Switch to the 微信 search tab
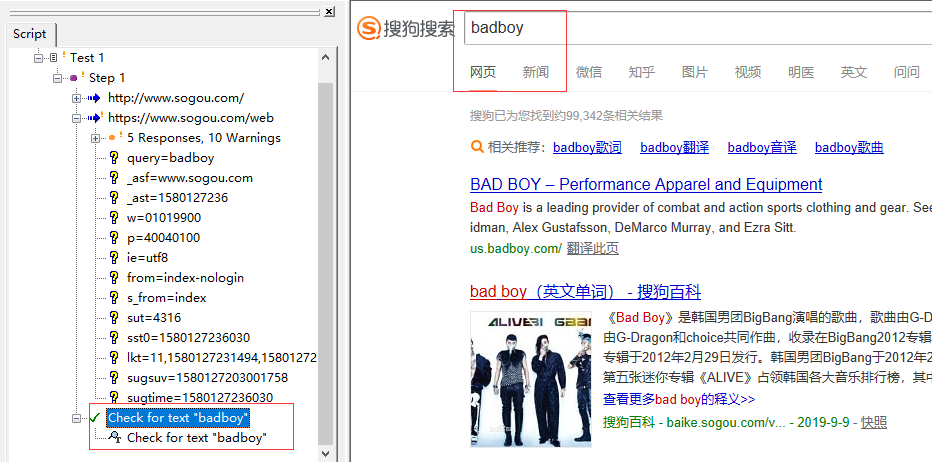 588,73
